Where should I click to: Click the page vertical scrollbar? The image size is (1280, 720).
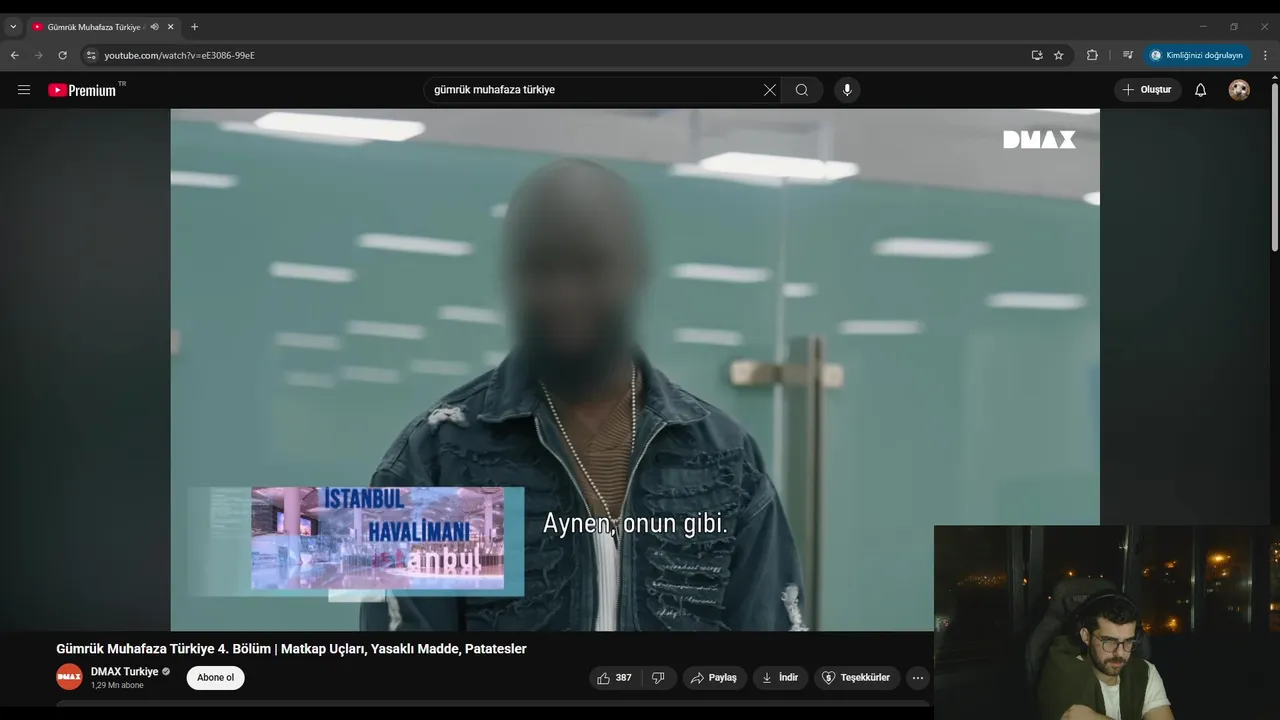pos(1274,168)
